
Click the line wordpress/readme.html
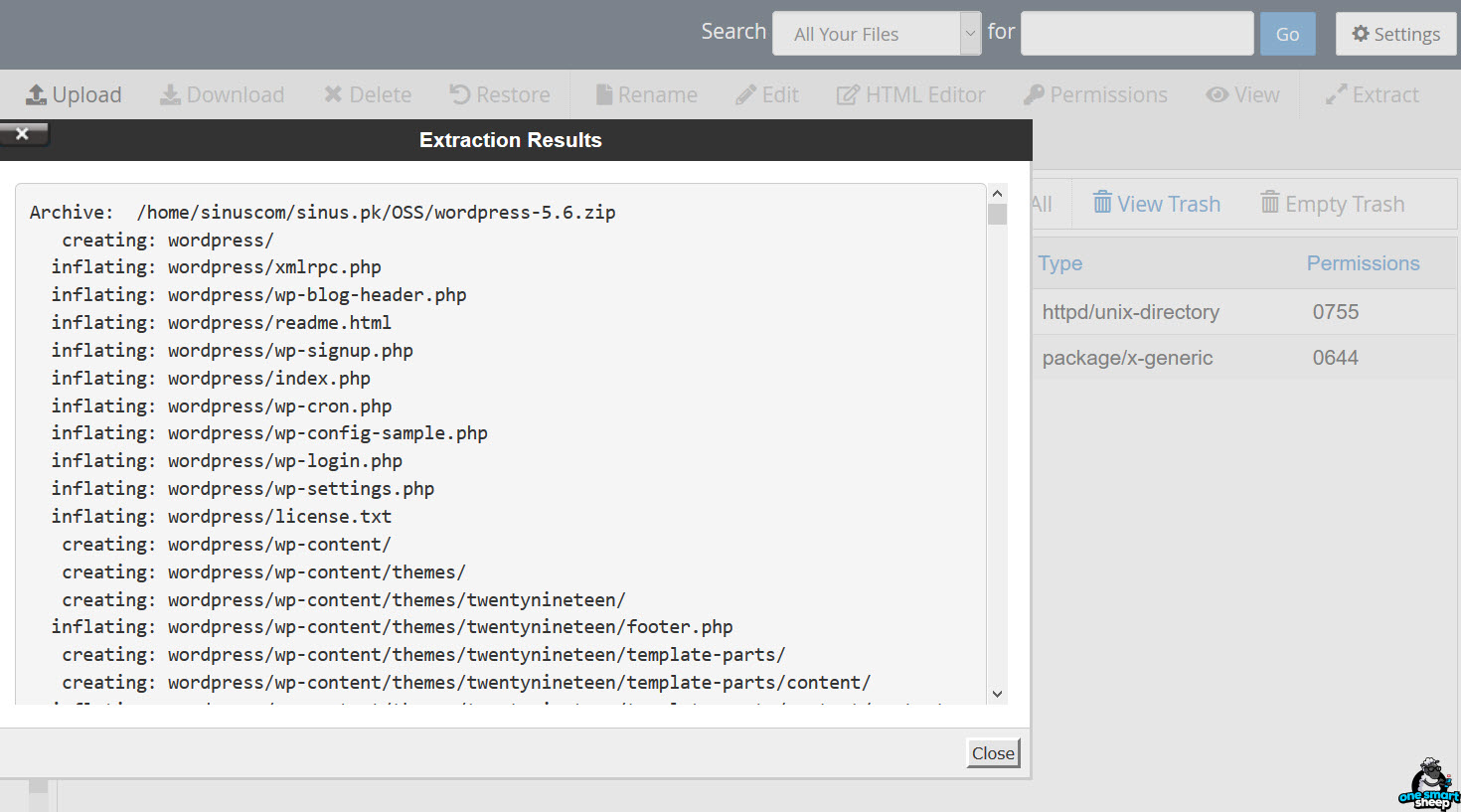(x=222, y=323)
